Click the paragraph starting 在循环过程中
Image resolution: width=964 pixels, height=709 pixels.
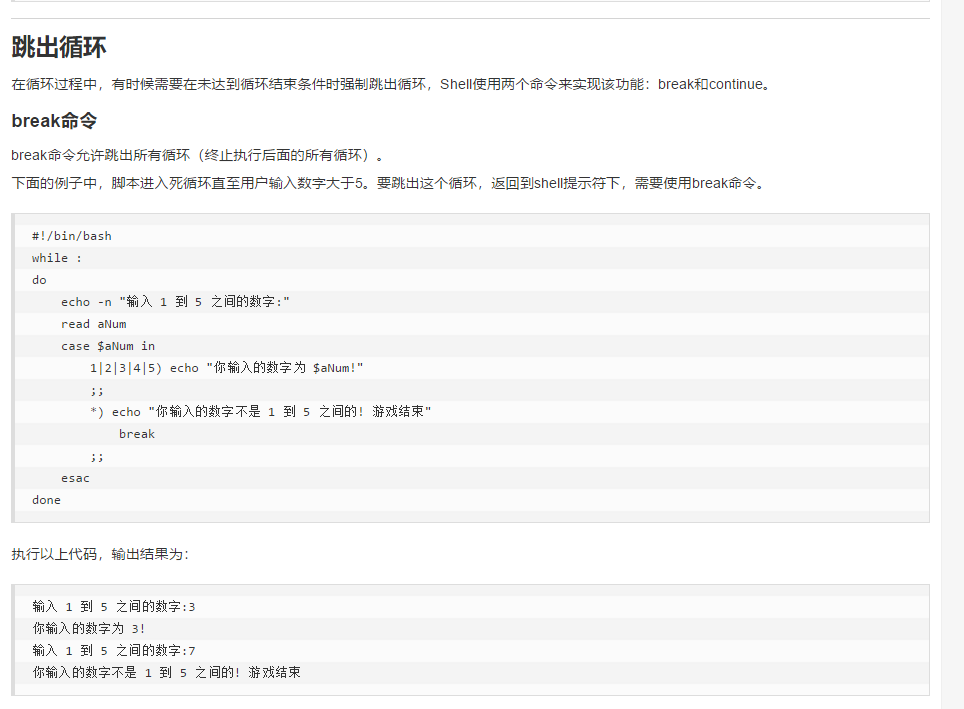391,84
